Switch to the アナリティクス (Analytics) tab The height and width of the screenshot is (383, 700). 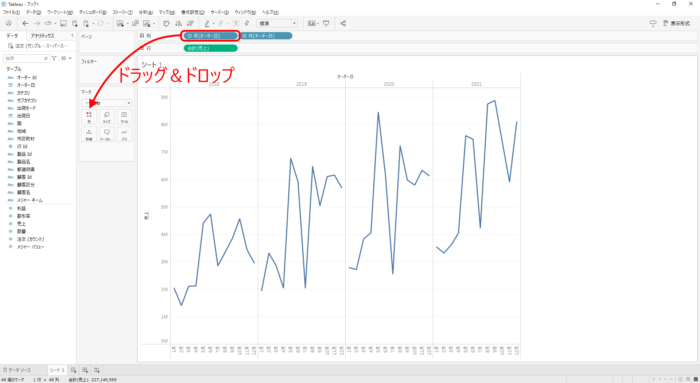point(43,36)
